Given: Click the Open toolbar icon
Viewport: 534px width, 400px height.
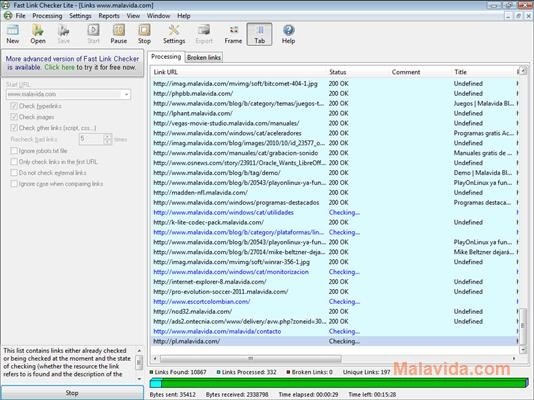Looking at the screenshot, I should [x=38, y=34].
